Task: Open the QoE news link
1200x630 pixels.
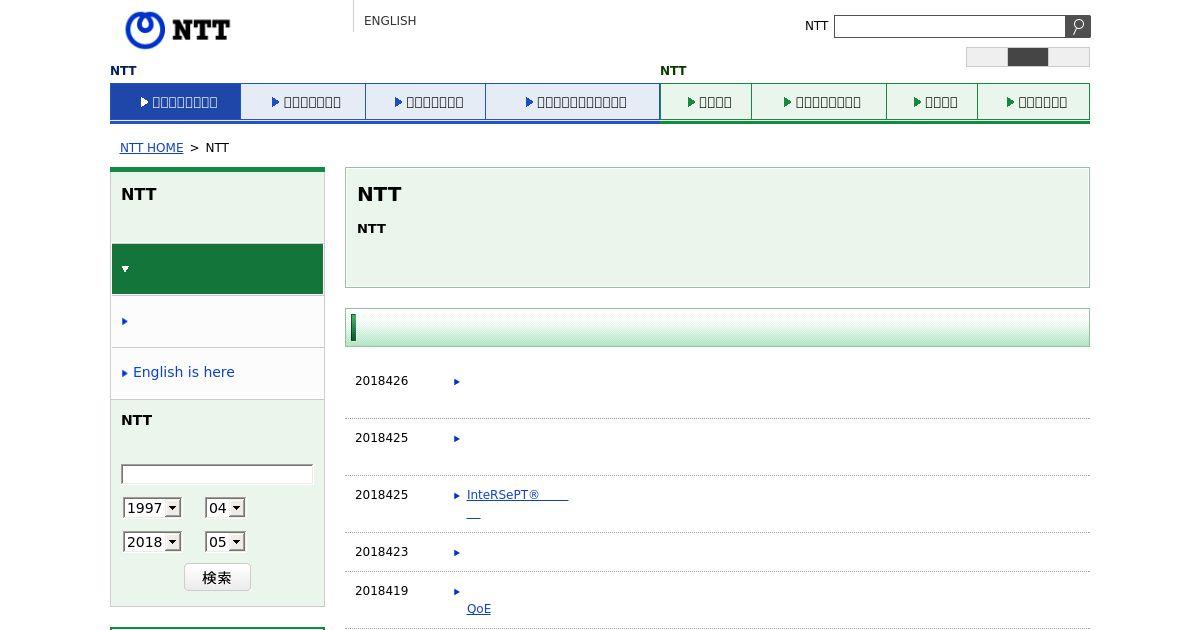Action: [x=479, y=609]
